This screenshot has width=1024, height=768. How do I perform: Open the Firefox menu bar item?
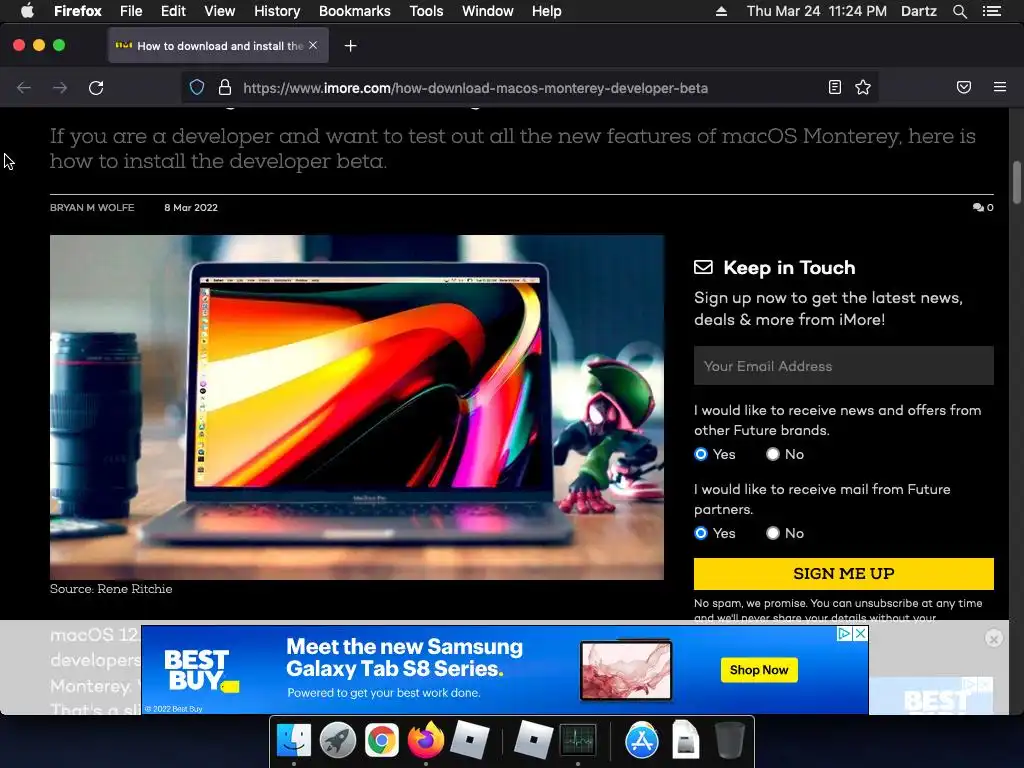click(78, 11)
